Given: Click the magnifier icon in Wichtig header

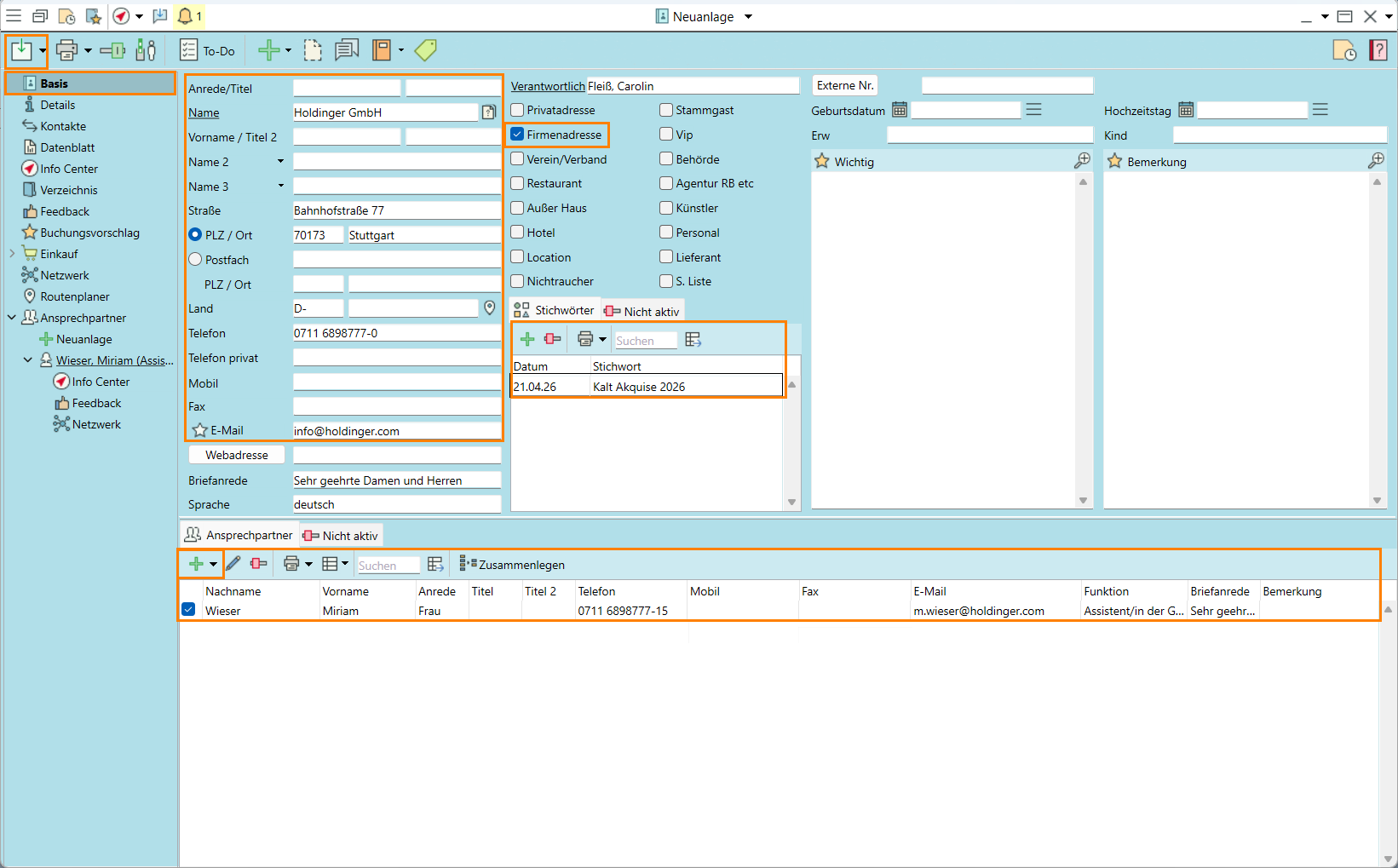Looking at the screenshot, I should tap(1082, 160).
